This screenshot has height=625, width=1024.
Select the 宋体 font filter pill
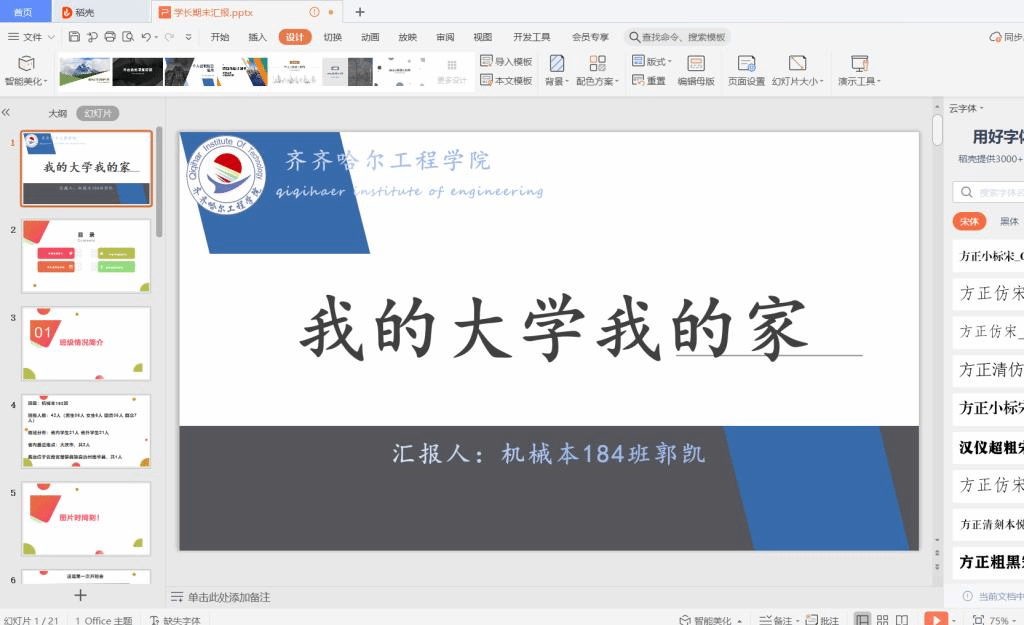tap(968, 221)
